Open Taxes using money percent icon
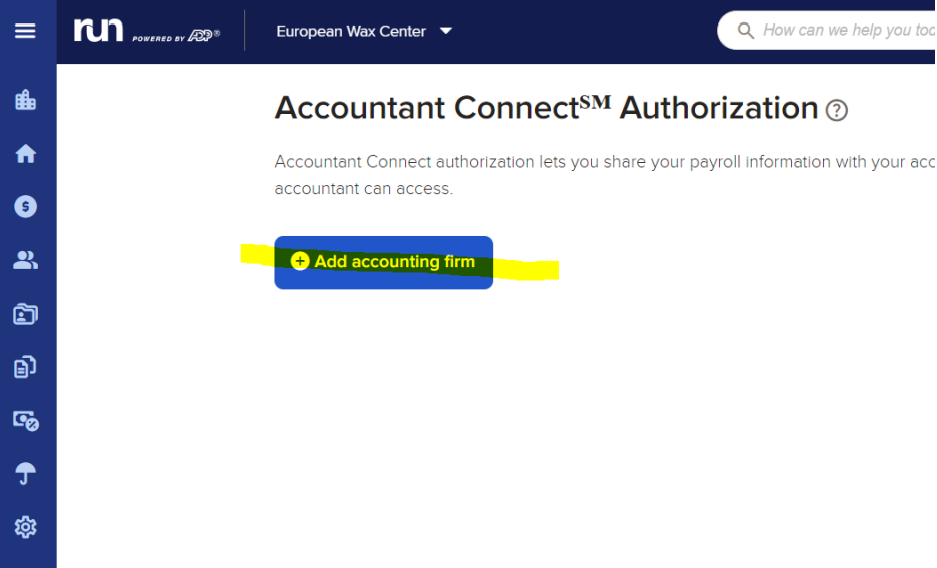 [25, 420]
